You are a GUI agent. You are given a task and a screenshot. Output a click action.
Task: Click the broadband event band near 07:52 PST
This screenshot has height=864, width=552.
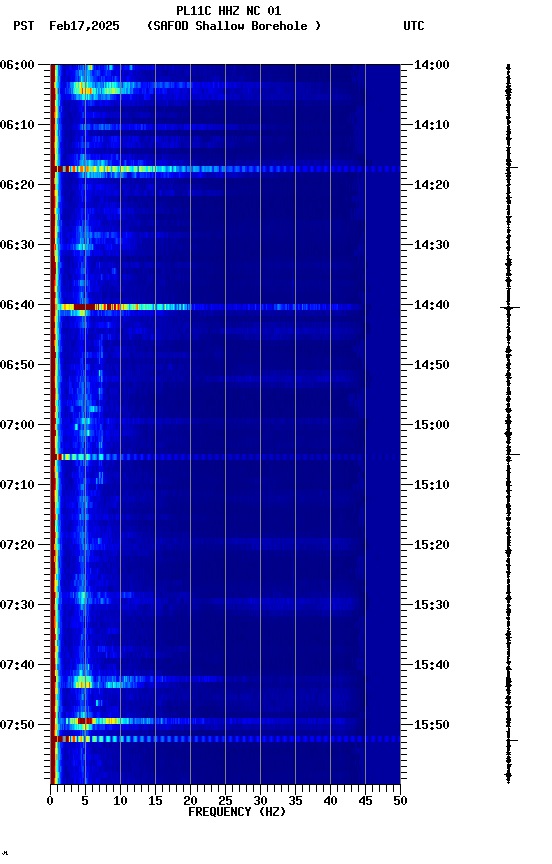point(225,739)
